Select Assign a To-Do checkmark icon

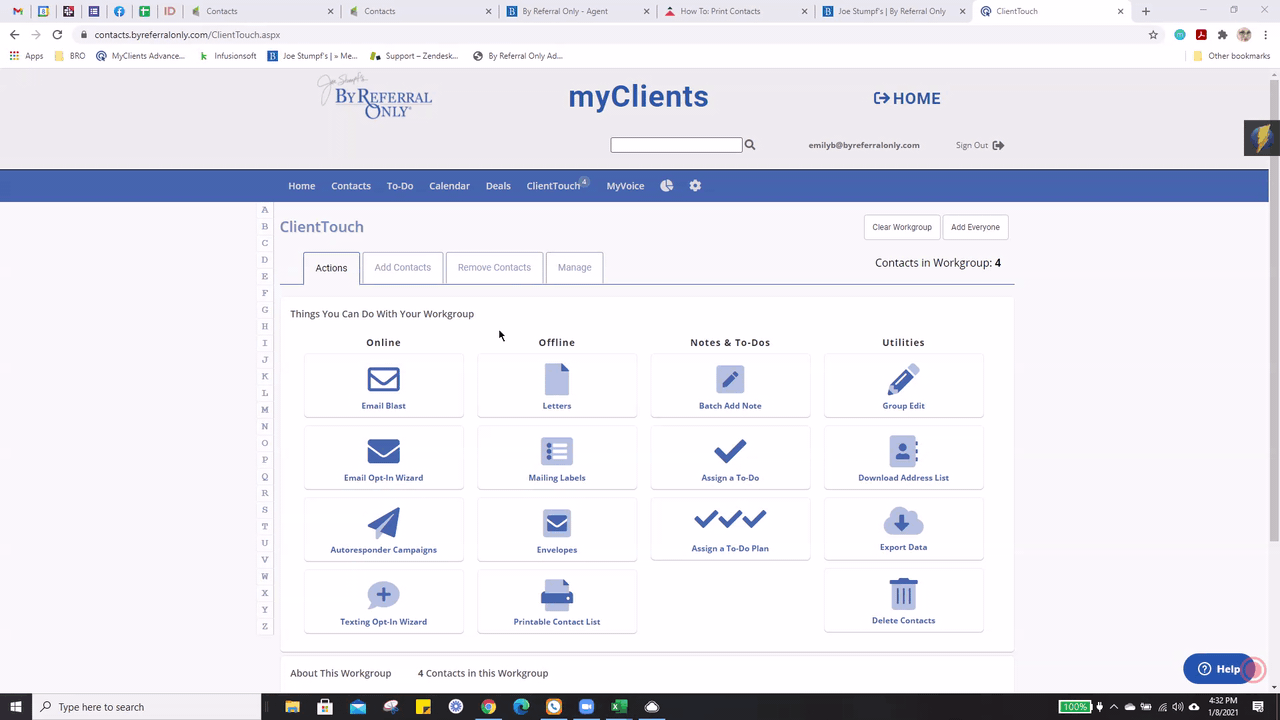click(x=730, y=452)
